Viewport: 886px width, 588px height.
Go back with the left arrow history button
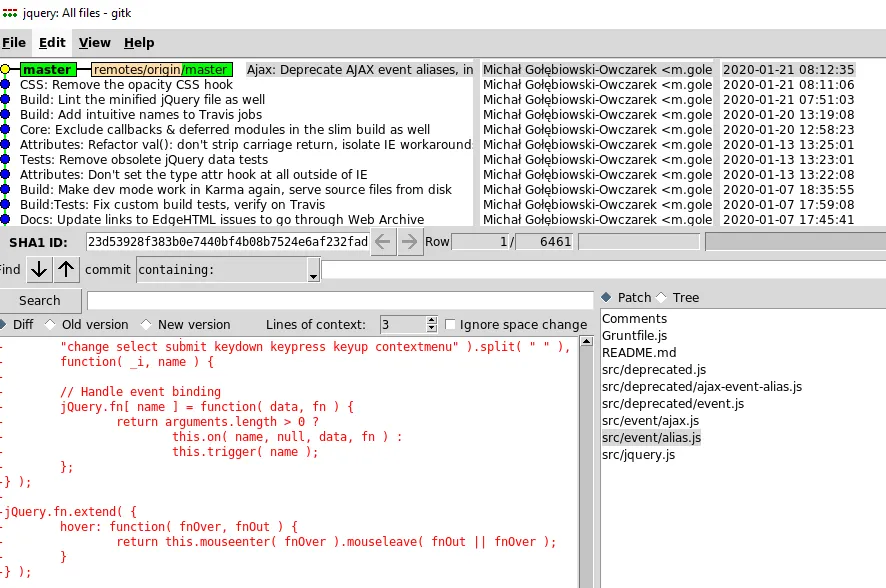[x=383, y=242]
